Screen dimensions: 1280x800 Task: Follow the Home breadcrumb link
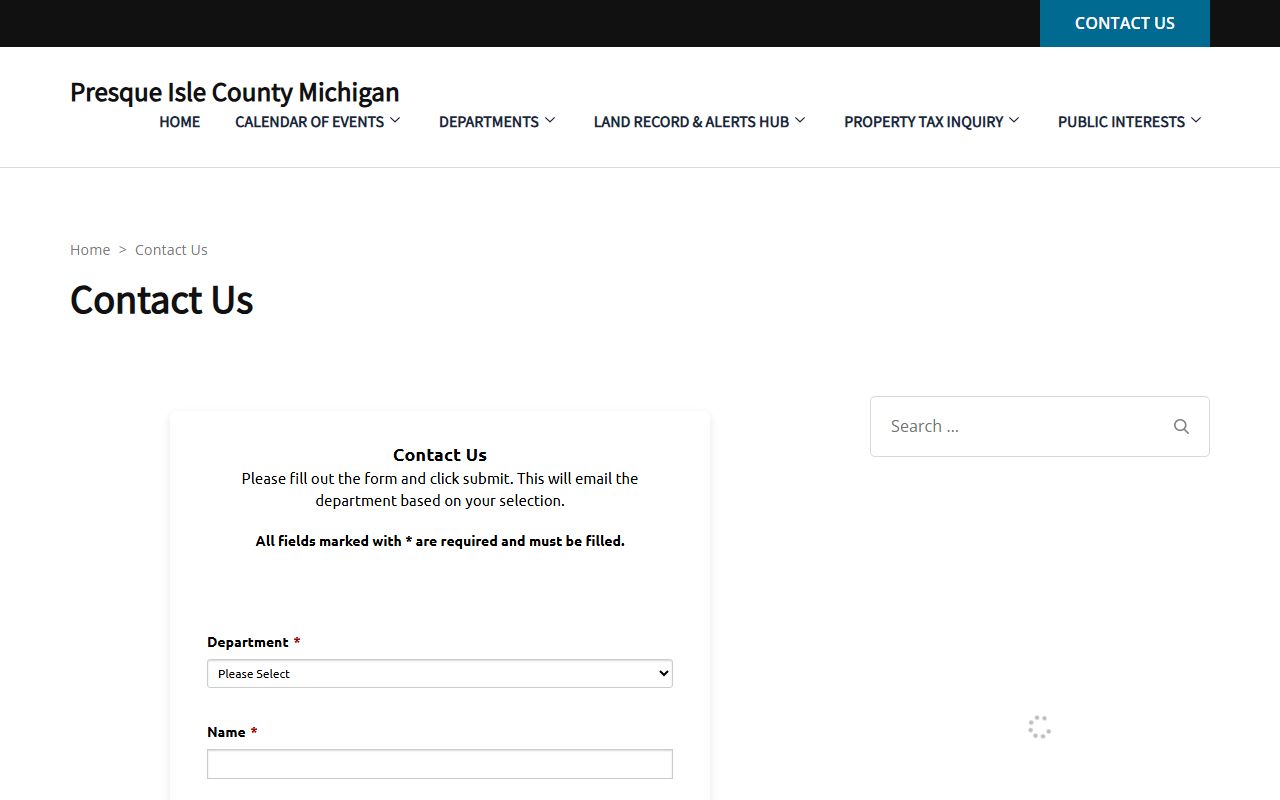[90, 250]
